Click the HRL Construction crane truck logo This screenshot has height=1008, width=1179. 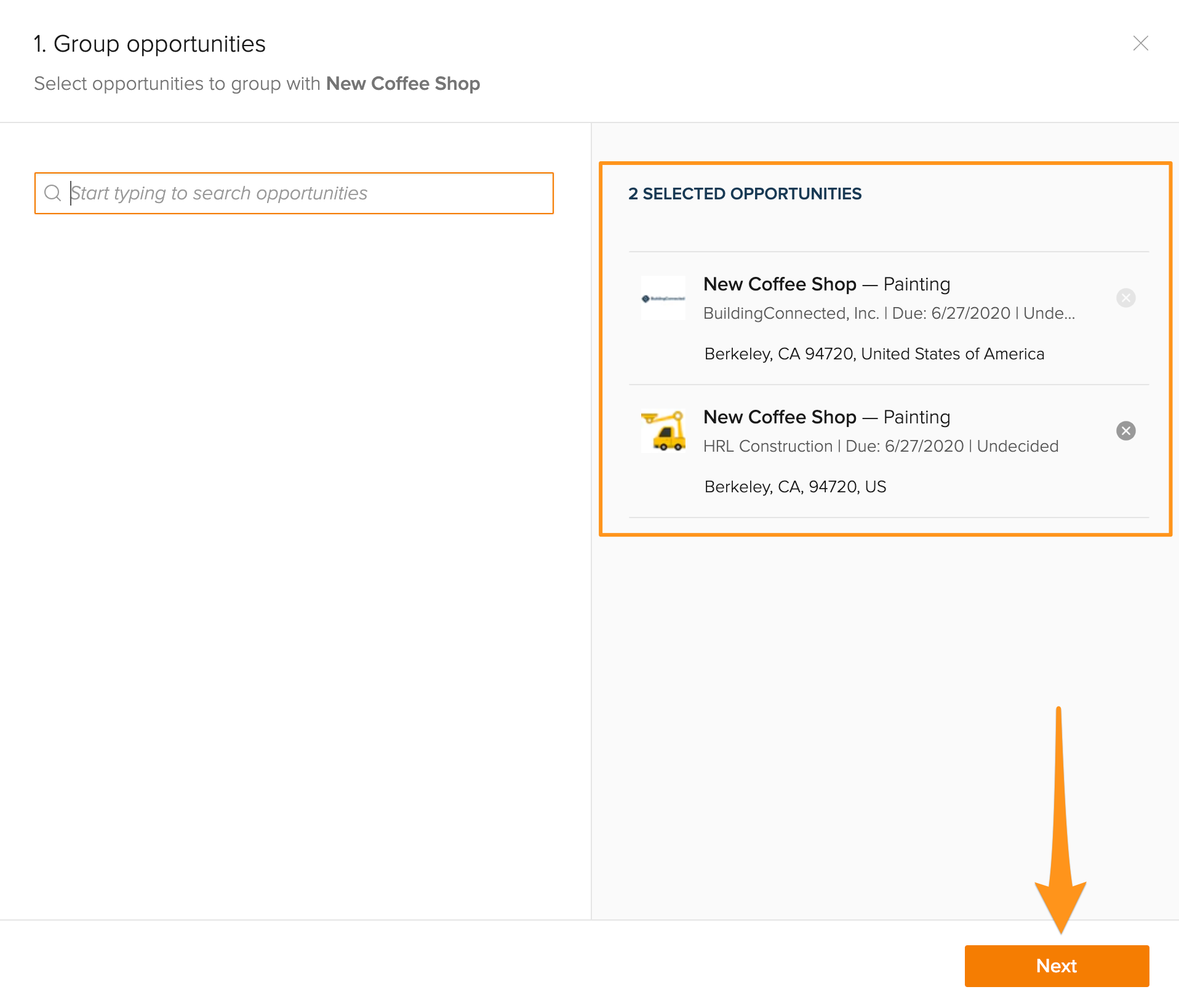coord(663,431)
